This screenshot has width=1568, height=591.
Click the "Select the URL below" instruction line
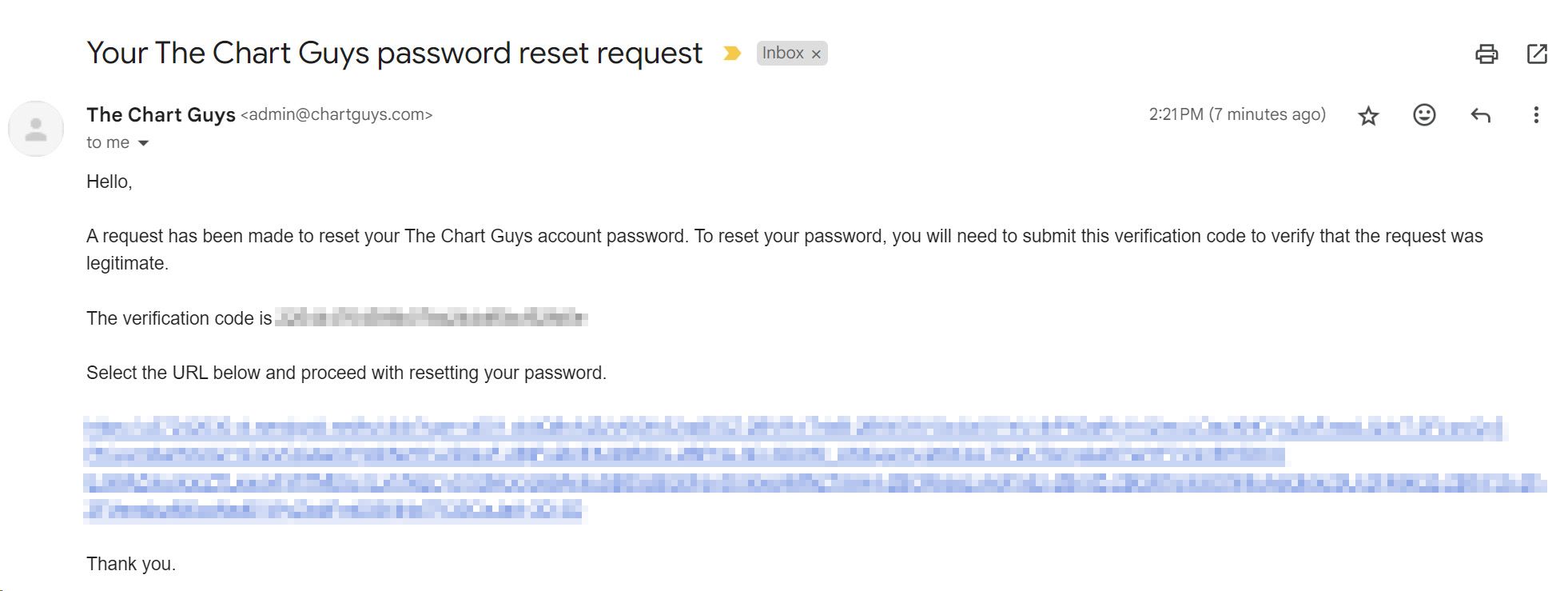tap(346, 373)
